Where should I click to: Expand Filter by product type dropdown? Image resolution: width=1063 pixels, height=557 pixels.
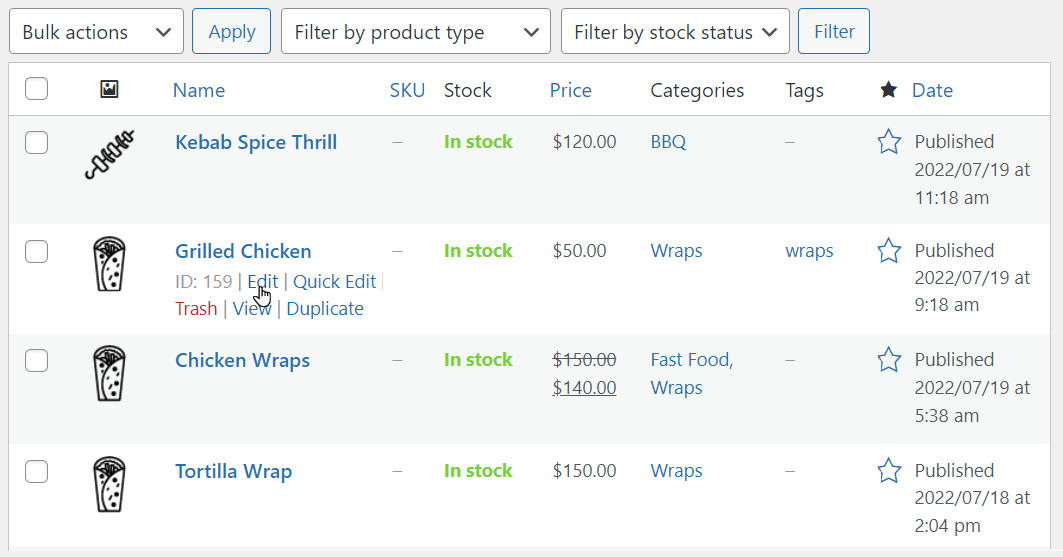coord(416,31)
